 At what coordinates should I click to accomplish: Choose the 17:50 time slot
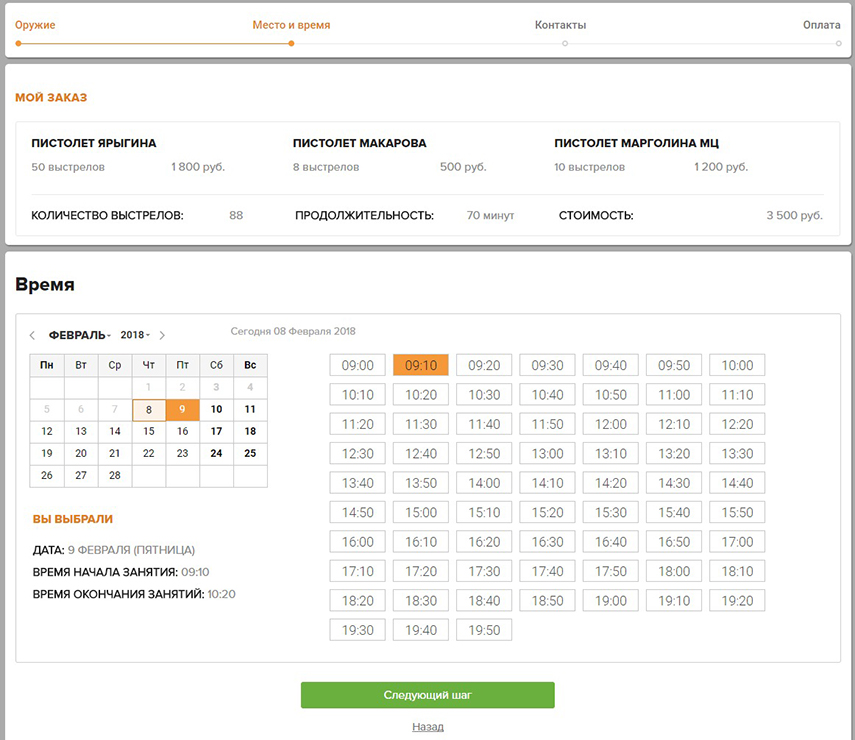(x=611, y=571)
